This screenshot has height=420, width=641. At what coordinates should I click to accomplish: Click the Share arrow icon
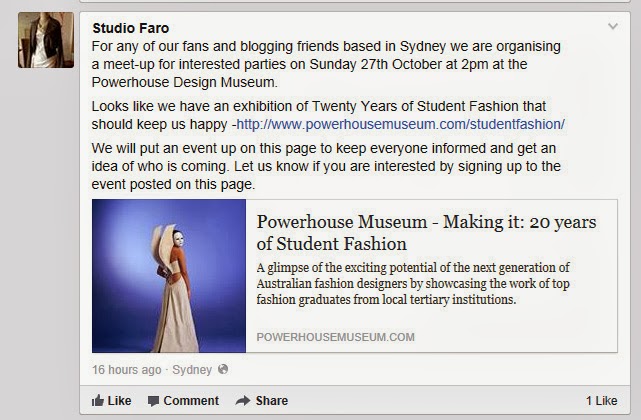(242, 401)
